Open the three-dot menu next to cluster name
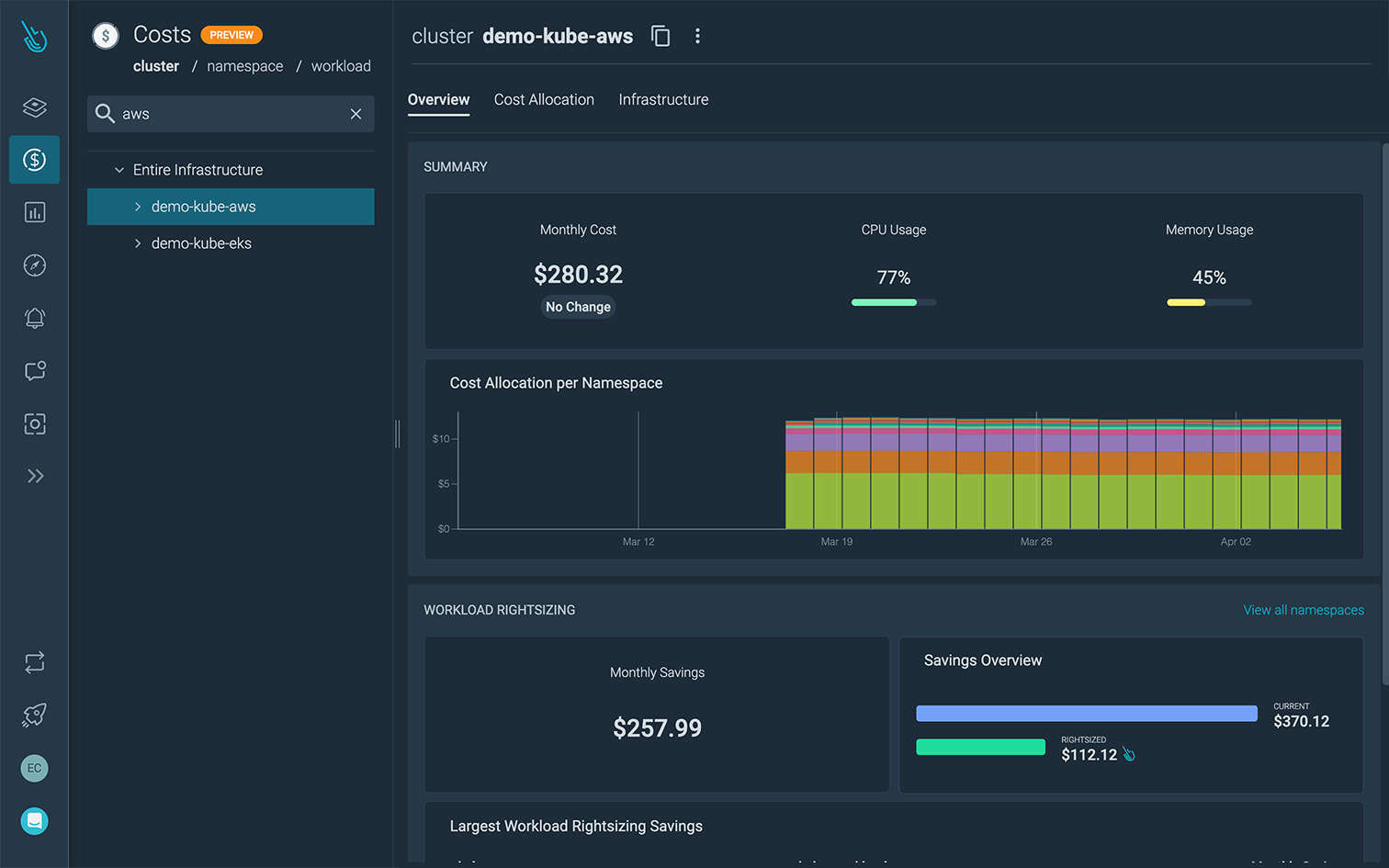The width and height of the screenshot is (1389, 868). pyautogui.click(x=697, y=35)
